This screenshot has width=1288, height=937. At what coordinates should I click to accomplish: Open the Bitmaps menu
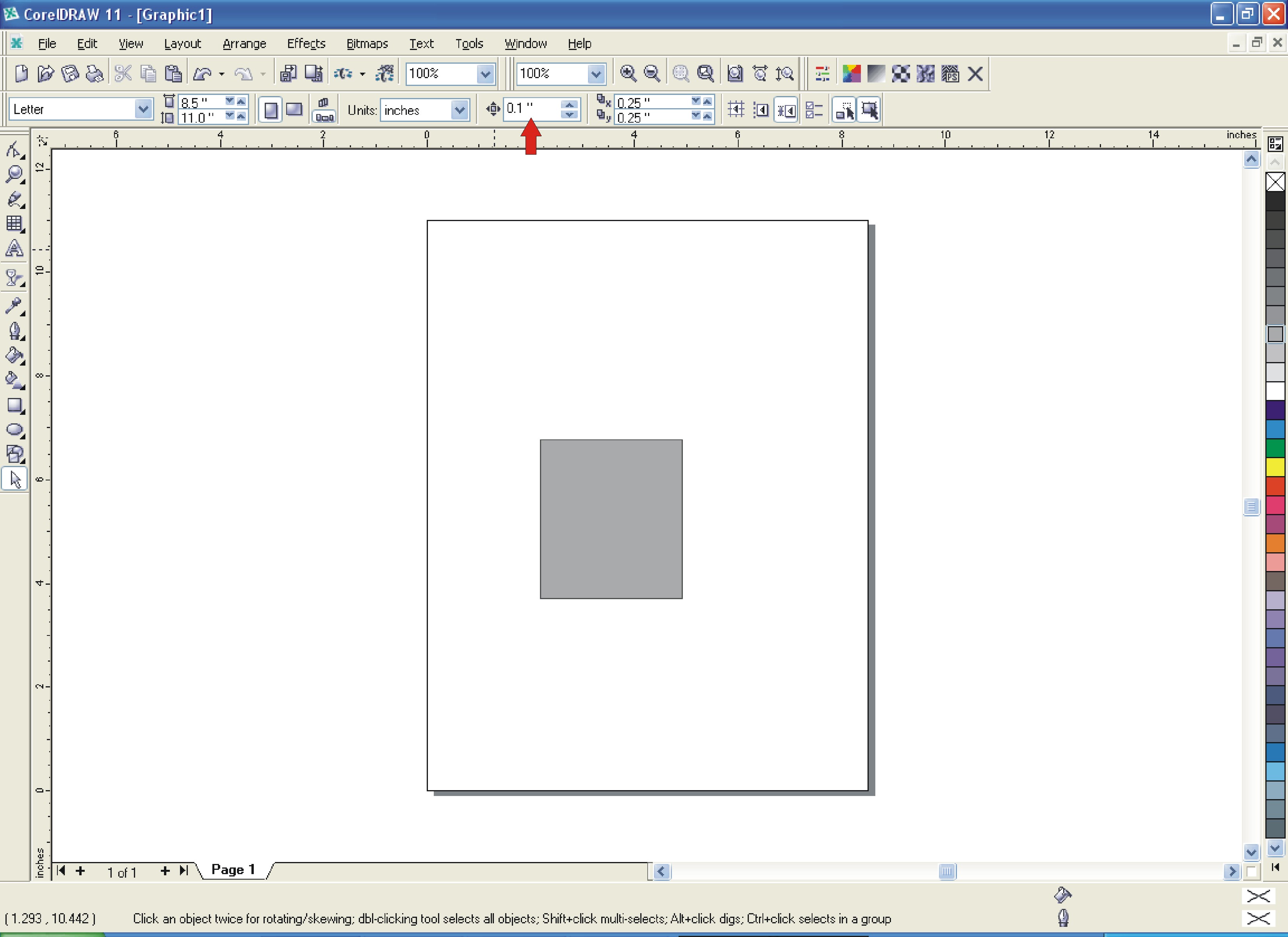(x=367, y=44)
